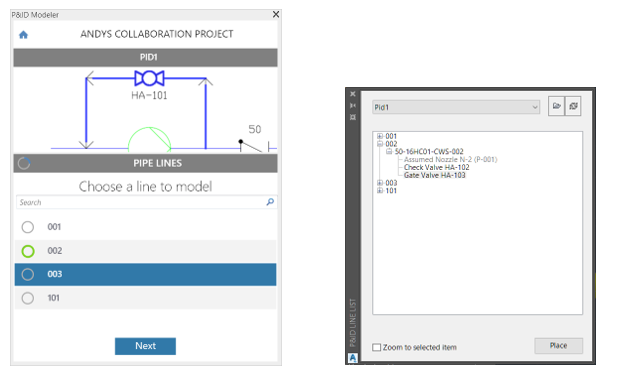Select the 001 pipe line radio button
The image size is (620, 387).
(x=28, y=227)
